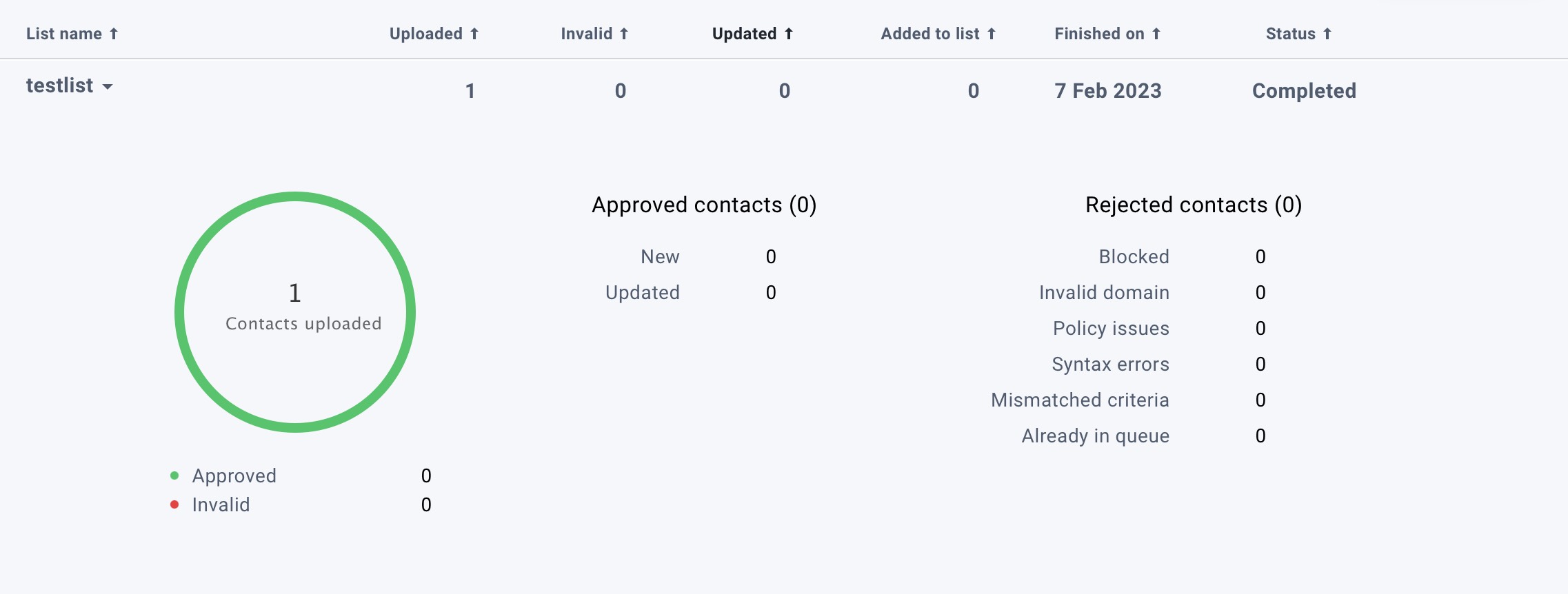Click the Uploaded column sort arrow
This screenshot has height=594, width=1568.
point(474,33)
